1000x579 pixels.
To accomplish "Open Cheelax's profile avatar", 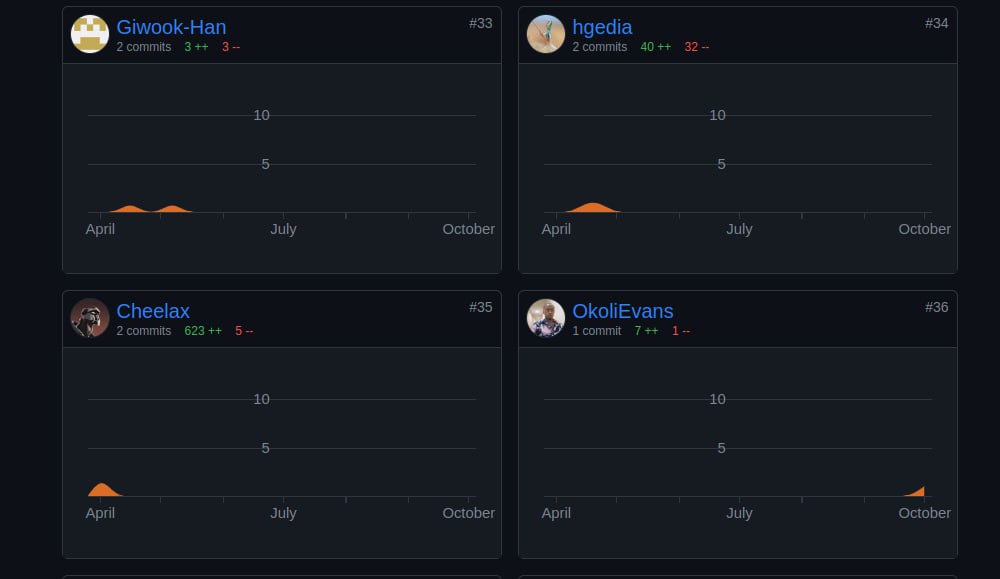I will 90,318.
